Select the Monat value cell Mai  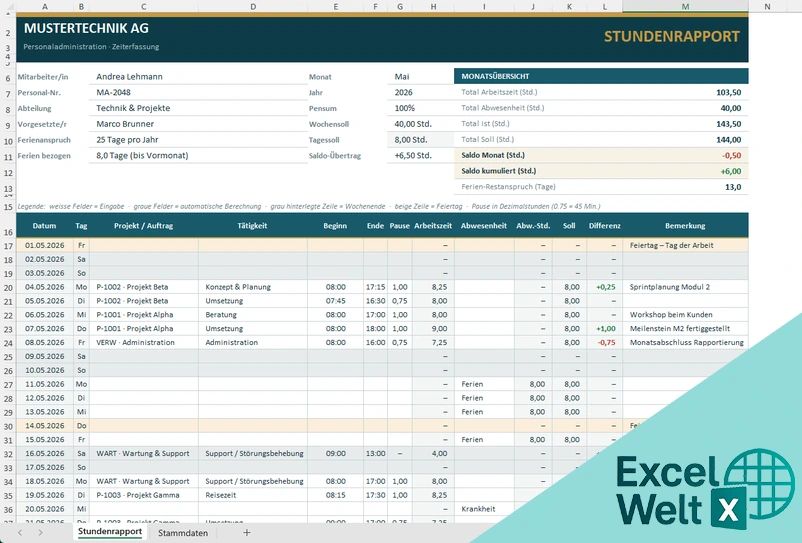(x=420, y=77)
